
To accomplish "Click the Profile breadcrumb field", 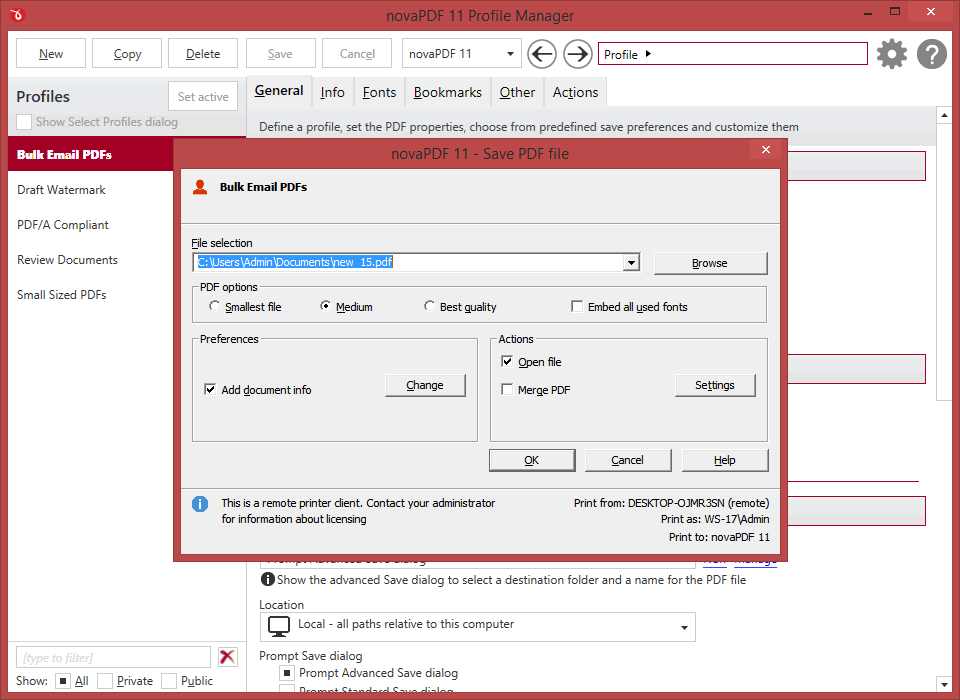I will (733, 54).
